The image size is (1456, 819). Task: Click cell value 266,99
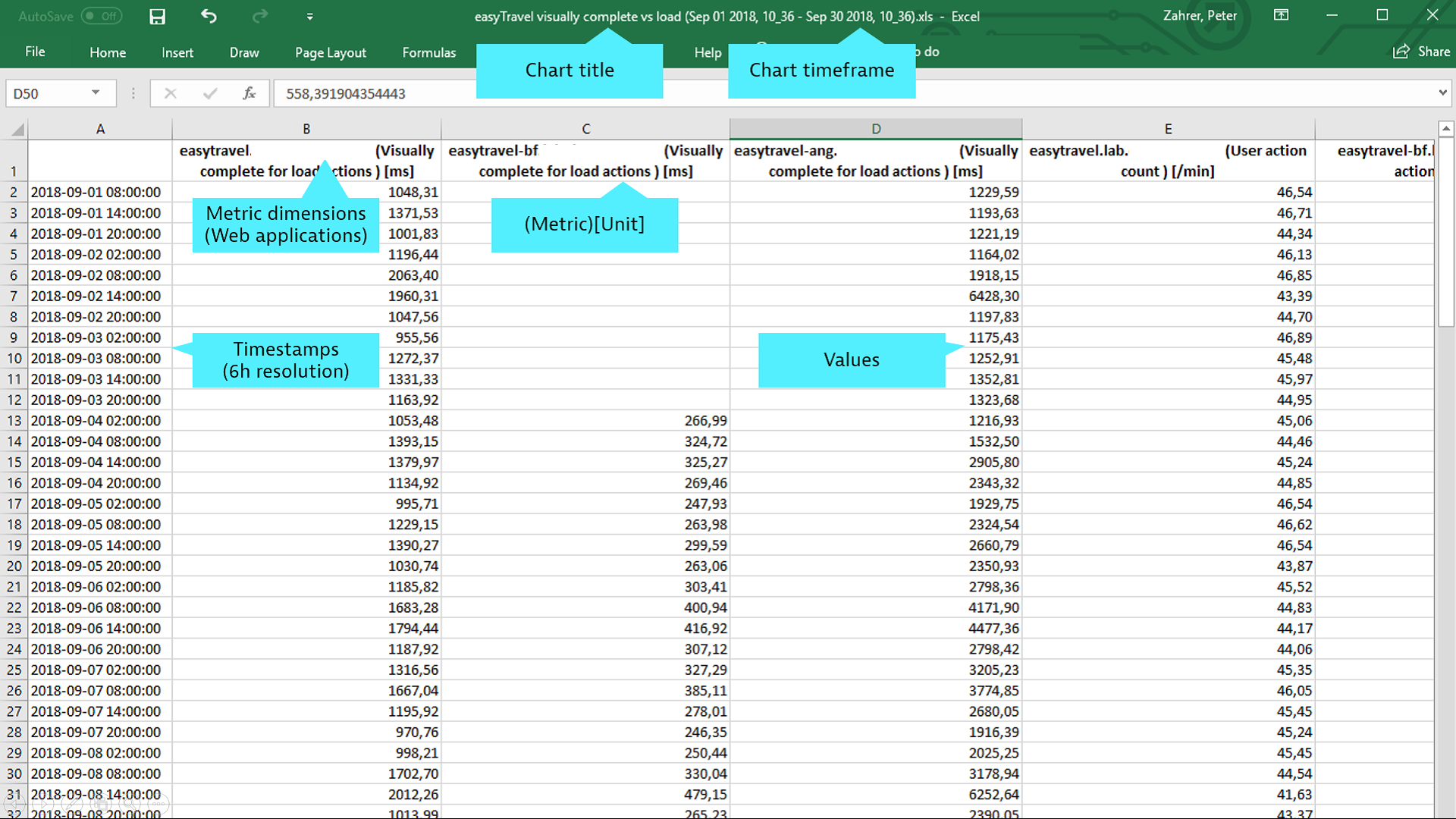pos(585,421)
